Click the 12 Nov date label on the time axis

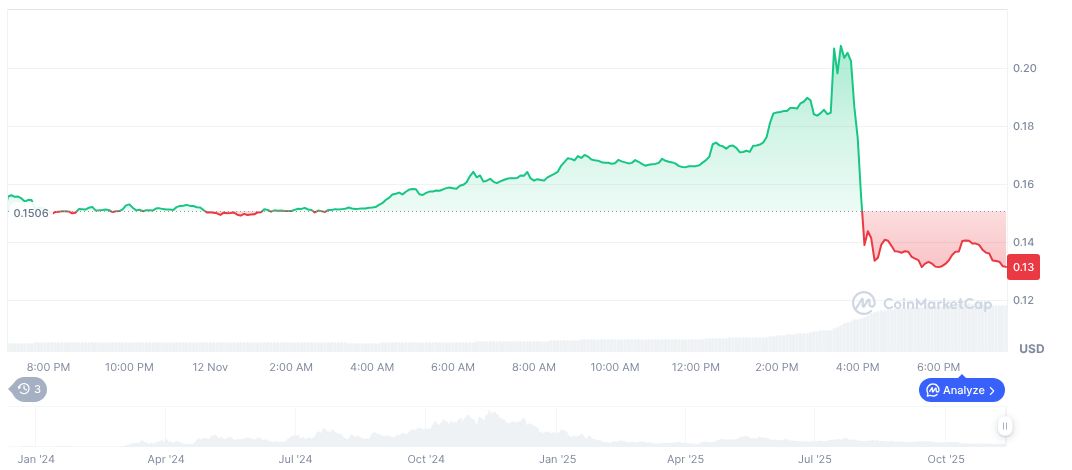pos(210,367)
